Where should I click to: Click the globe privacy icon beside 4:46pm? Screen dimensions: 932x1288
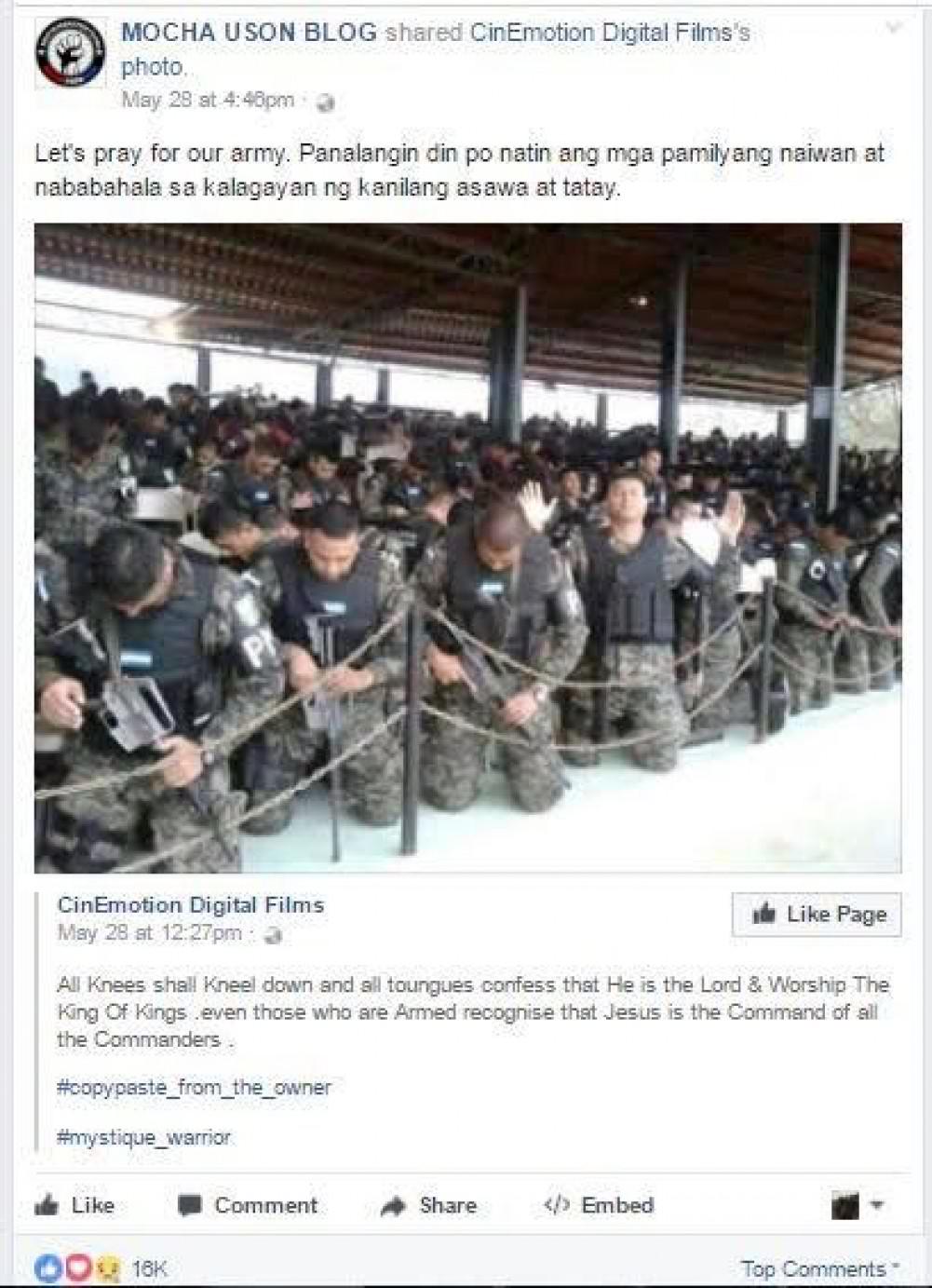coord(325,102)
